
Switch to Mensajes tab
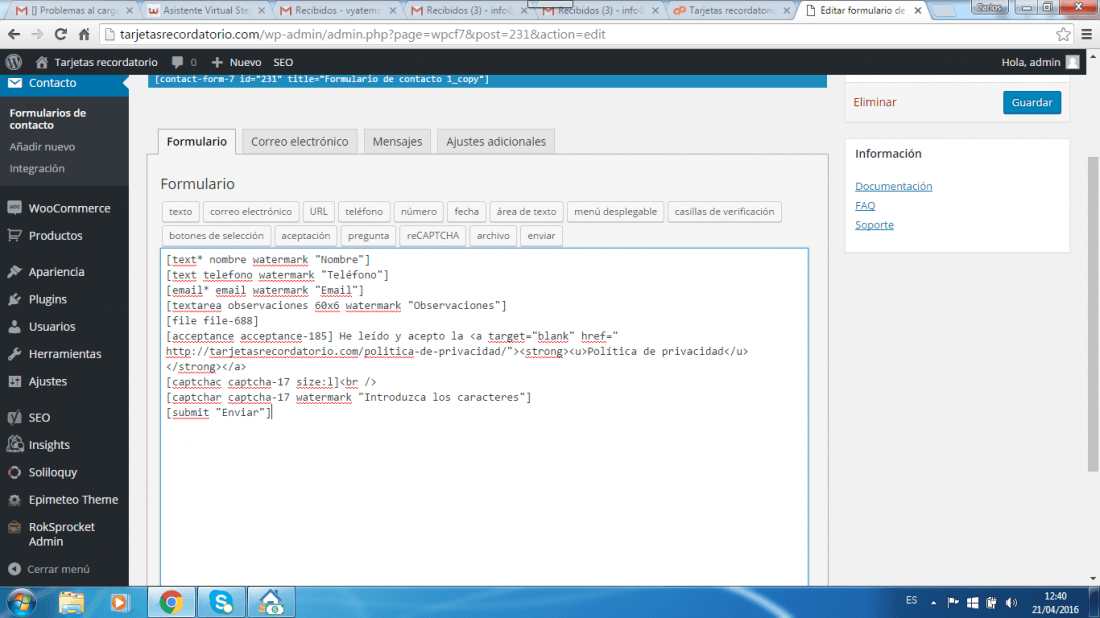click(x=397, y=141)
